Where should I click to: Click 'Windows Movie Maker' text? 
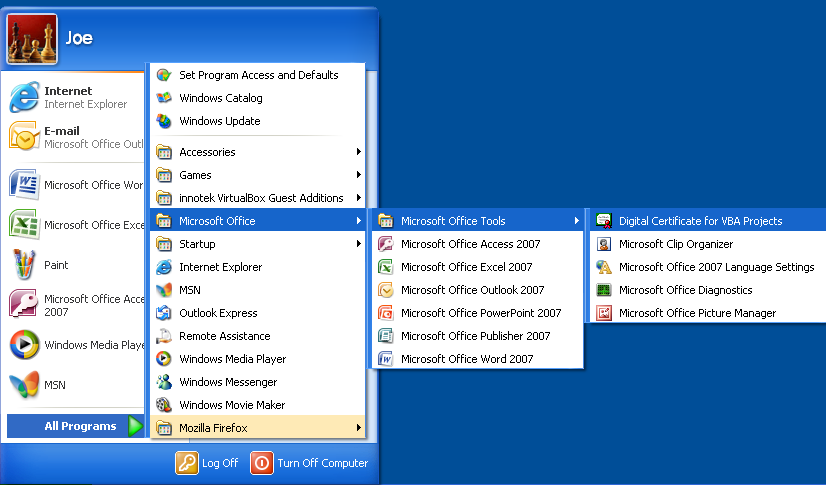point(232,405)
